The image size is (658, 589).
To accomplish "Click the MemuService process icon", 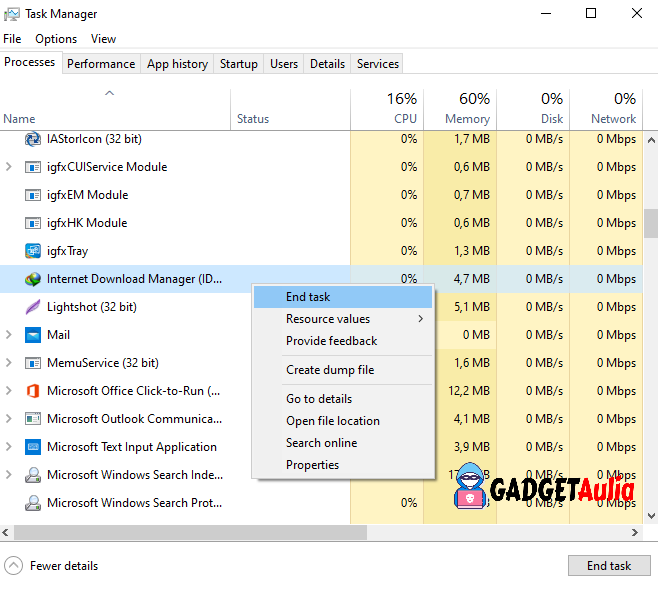I will coord(33,363).
